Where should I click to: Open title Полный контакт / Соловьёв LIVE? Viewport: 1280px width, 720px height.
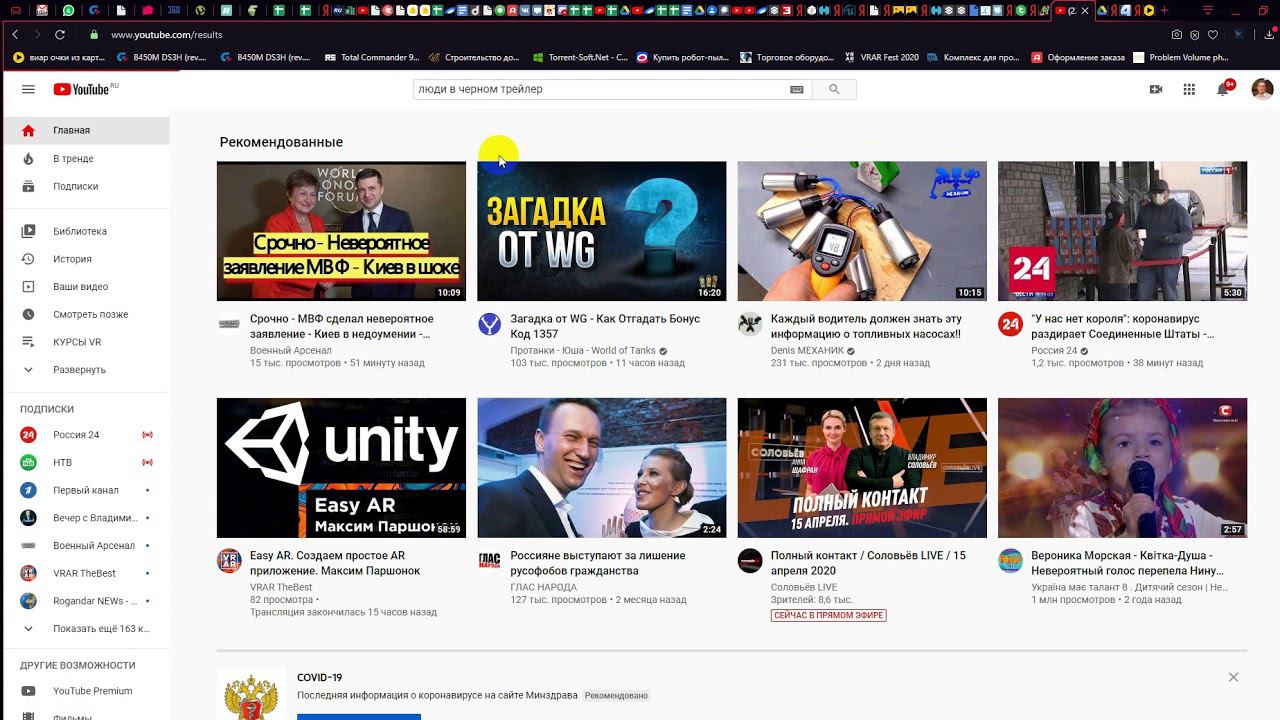click(x=868, y=563)
